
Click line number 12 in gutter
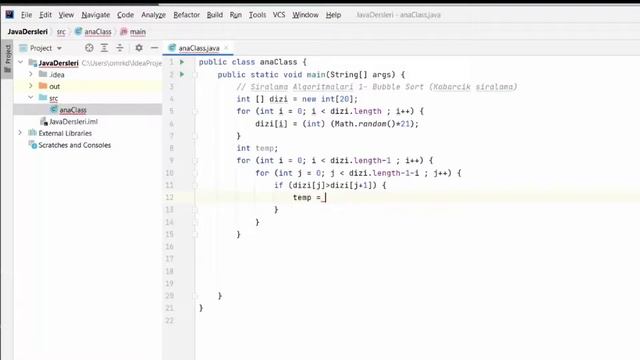(x=169, y=198)
